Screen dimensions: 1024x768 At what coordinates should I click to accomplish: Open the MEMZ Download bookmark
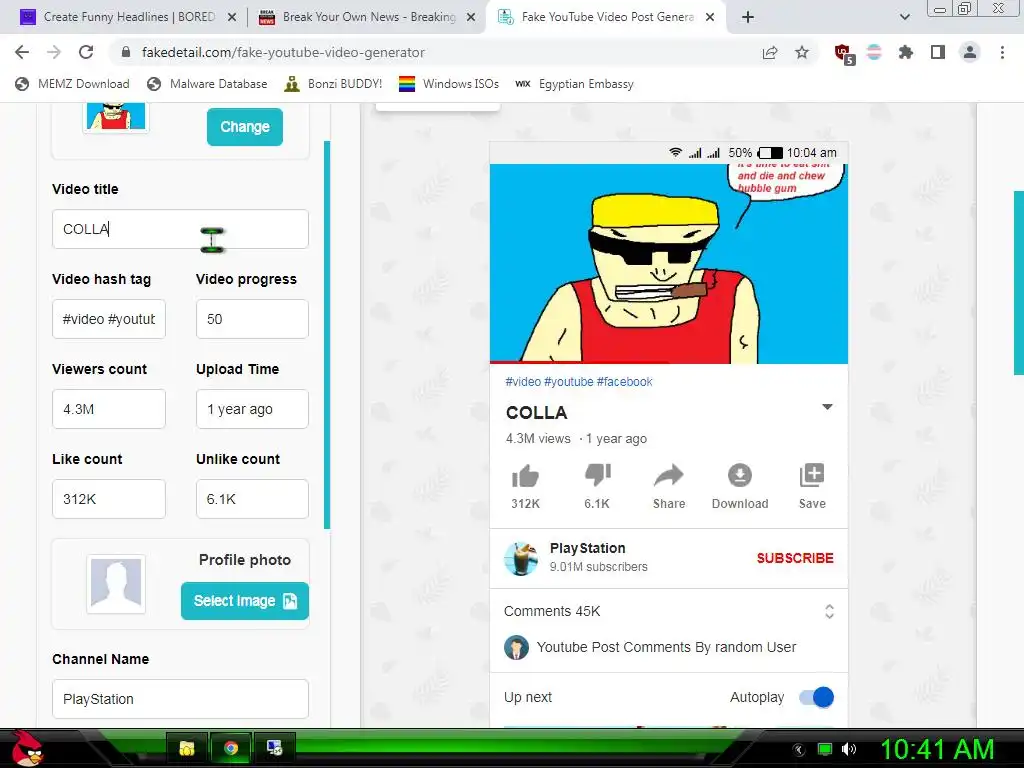pos(72,84)
